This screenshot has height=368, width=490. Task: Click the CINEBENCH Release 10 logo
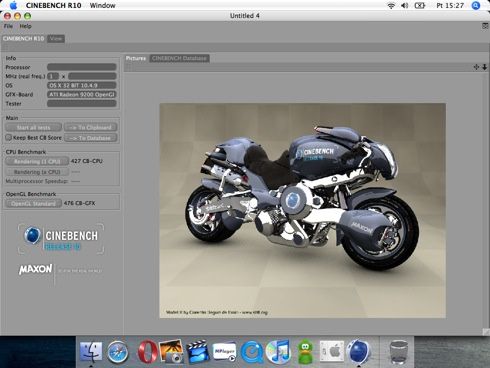(61, 239)
